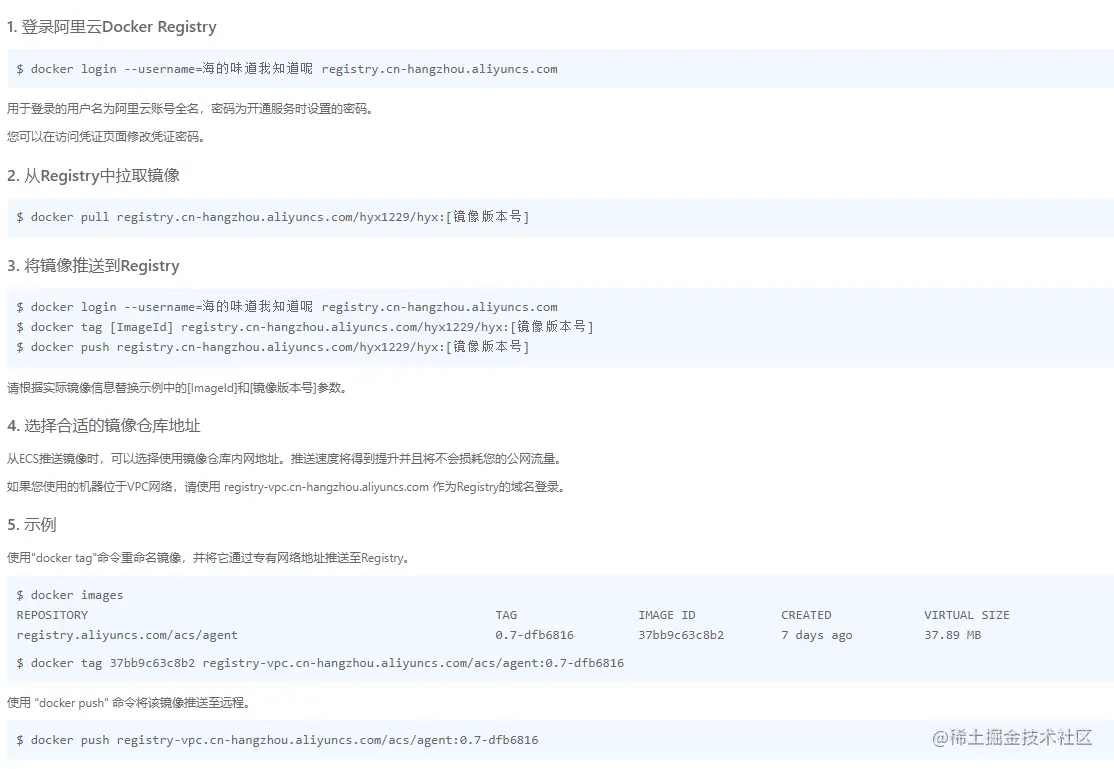Click the heading "5. 示例"

32,525
